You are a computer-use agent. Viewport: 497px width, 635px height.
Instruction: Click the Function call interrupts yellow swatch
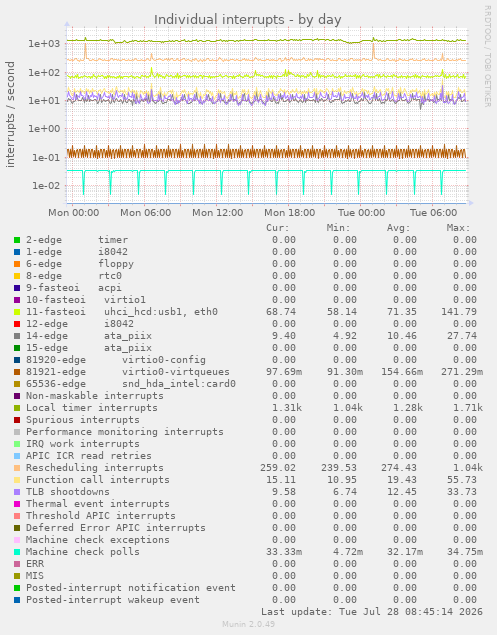tap(17, 480)
